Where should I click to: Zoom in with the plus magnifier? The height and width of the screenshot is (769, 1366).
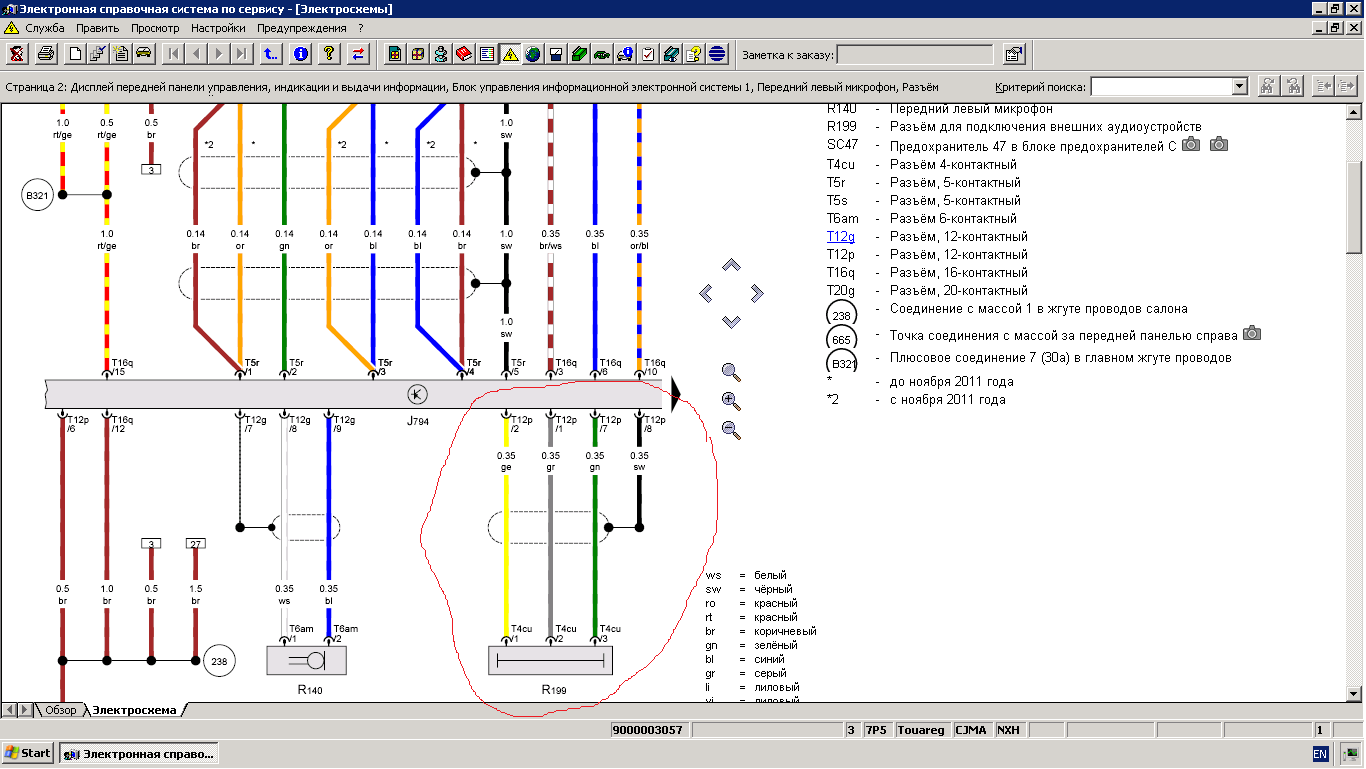pyautogui.click(x=731, y=402)
